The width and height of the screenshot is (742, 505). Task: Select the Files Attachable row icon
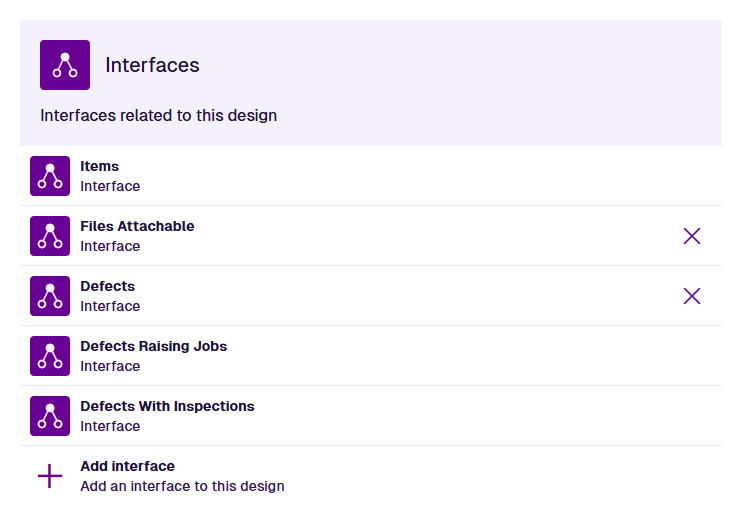[50, 236]
